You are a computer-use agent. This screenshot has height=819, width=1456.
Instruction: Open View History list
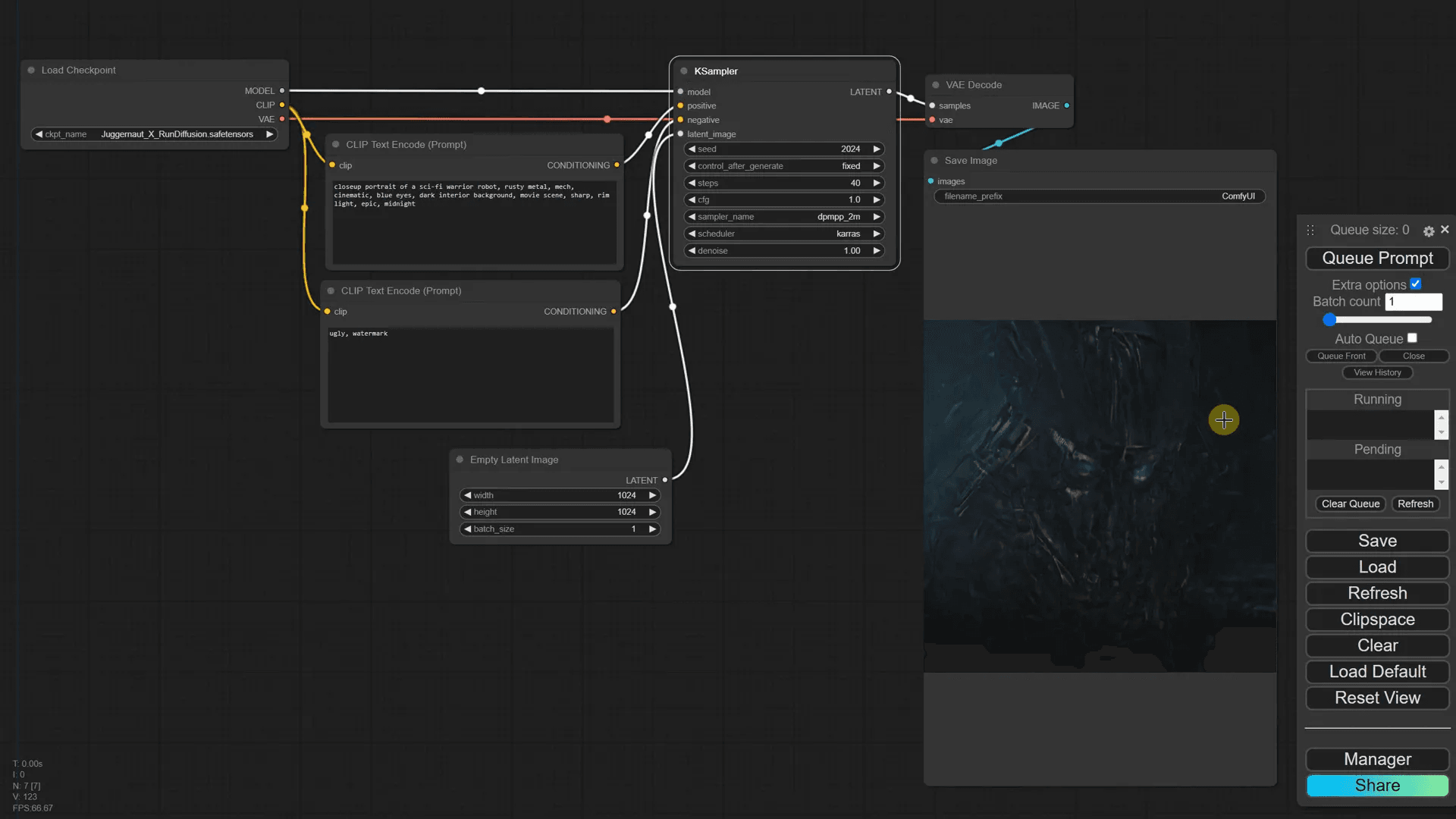(1377, 372)
